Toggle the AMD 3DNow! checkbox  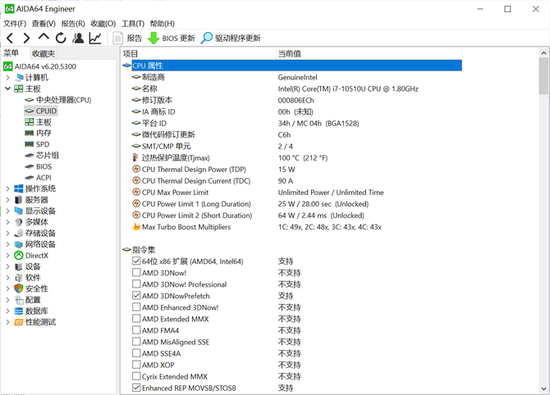pos(136,273)
